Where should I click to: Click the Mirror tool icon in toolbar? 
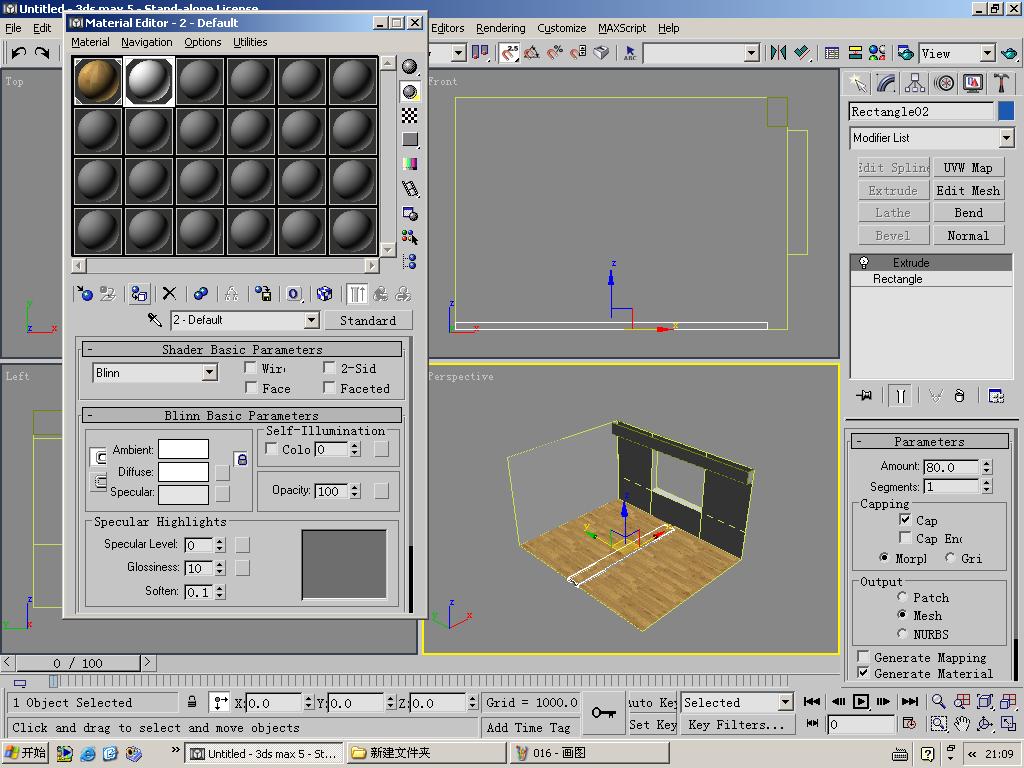point(778,53)
